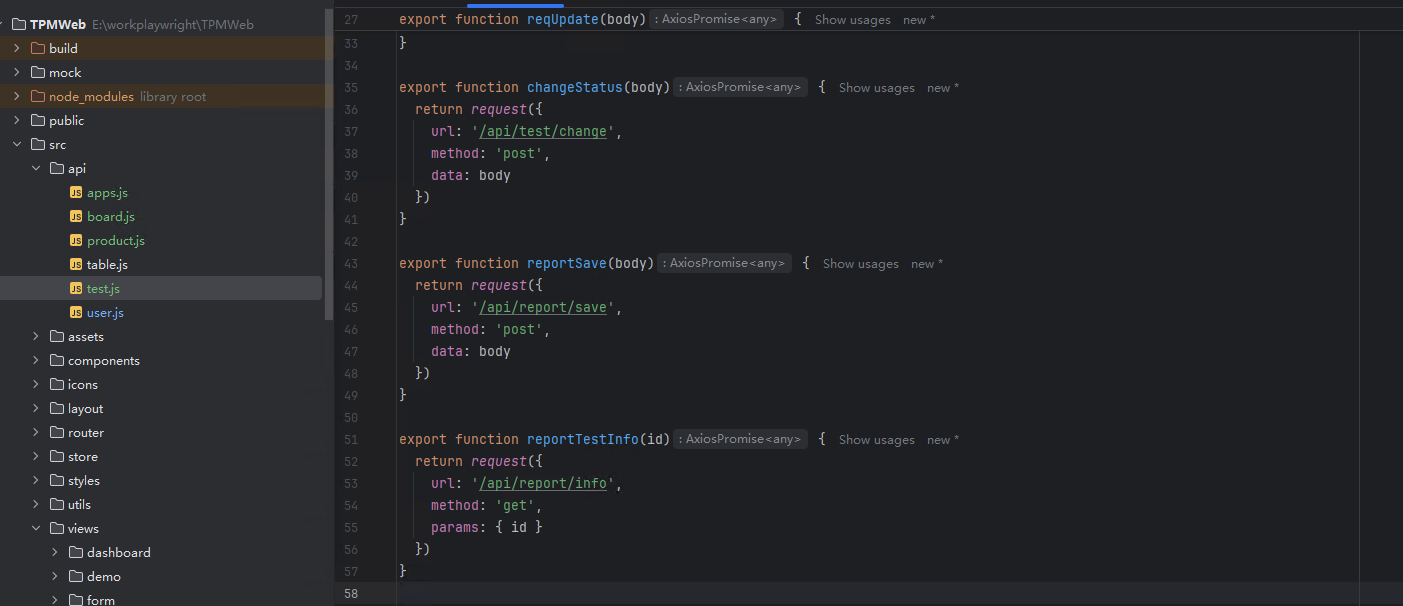Screen dimensions: 1403x606
Task: Click the reportTestInfo function name
Action: tap(583, 439)
